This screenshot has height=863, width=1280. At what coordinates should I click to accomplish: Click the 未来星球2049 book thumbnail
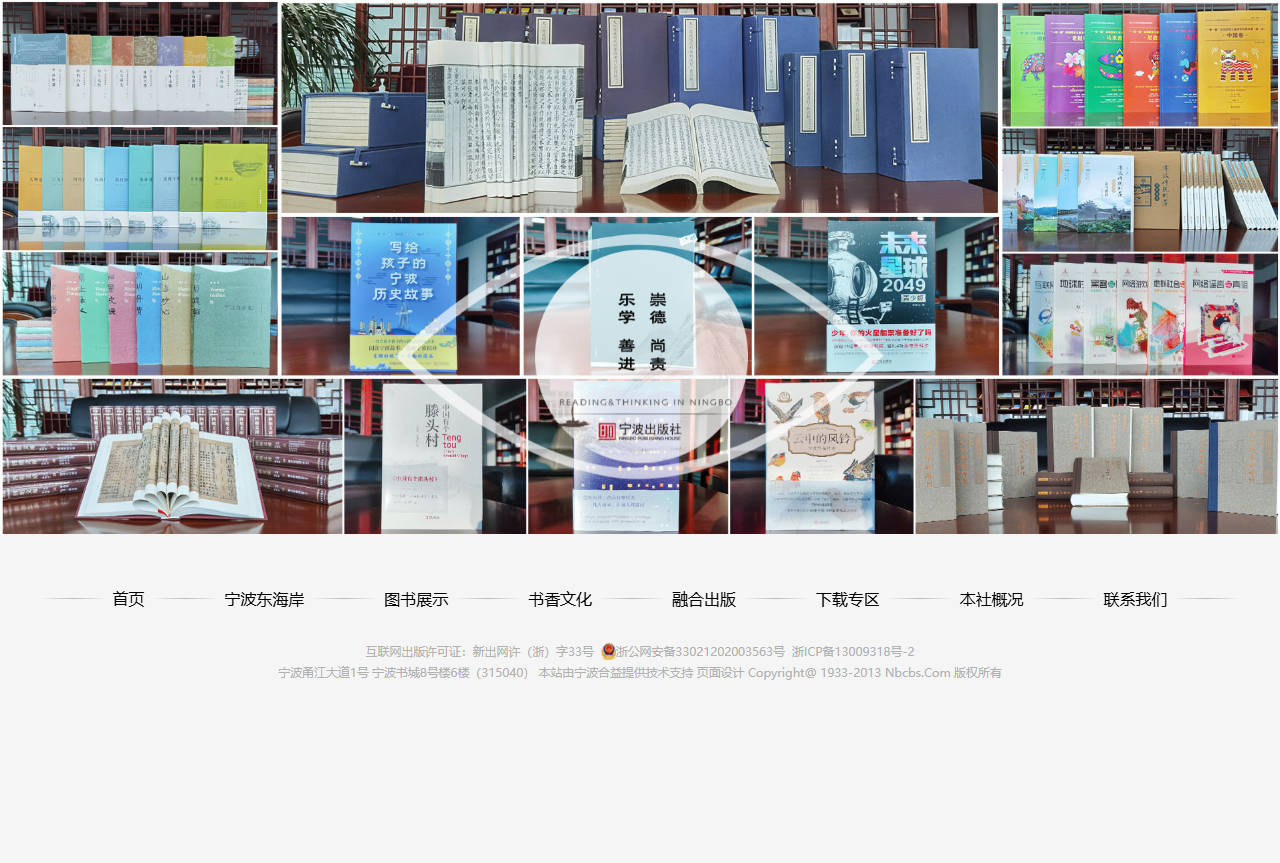tap(875, 295)
